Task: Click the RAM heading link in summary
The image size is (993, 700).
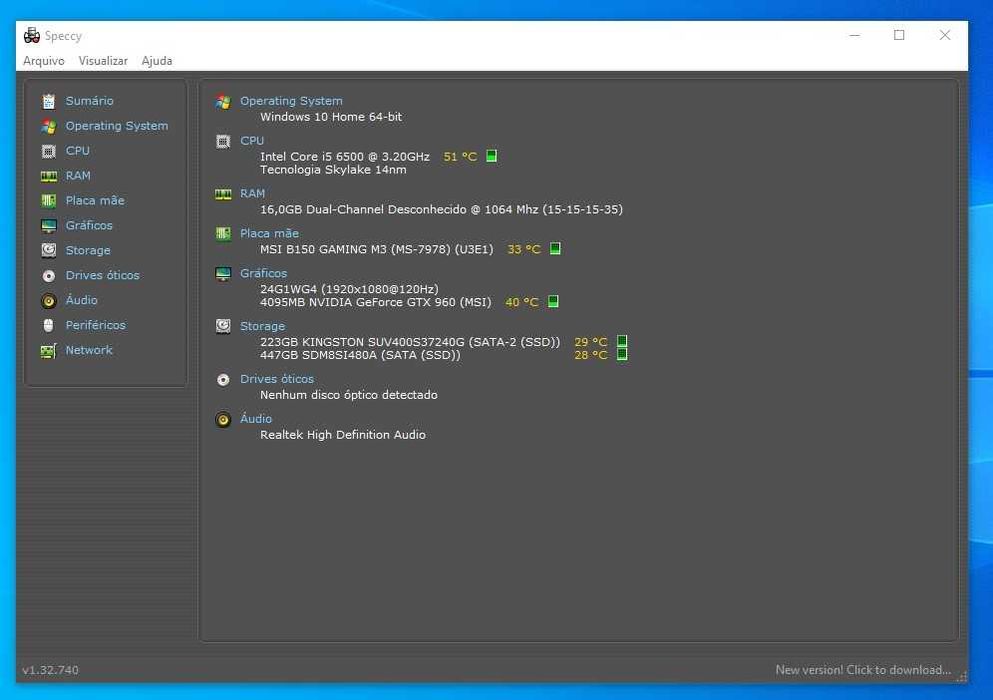Action: [252, 193]
